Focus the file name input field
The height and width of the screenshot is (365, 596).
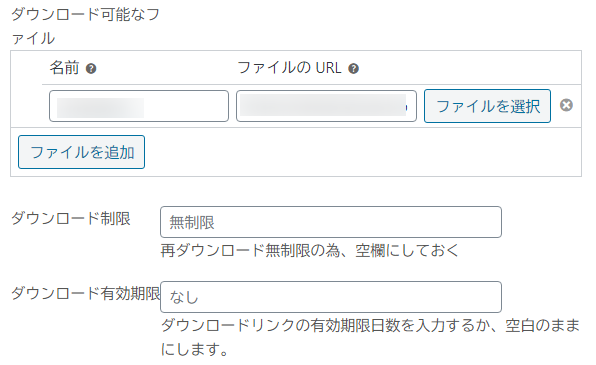point(139,106)
